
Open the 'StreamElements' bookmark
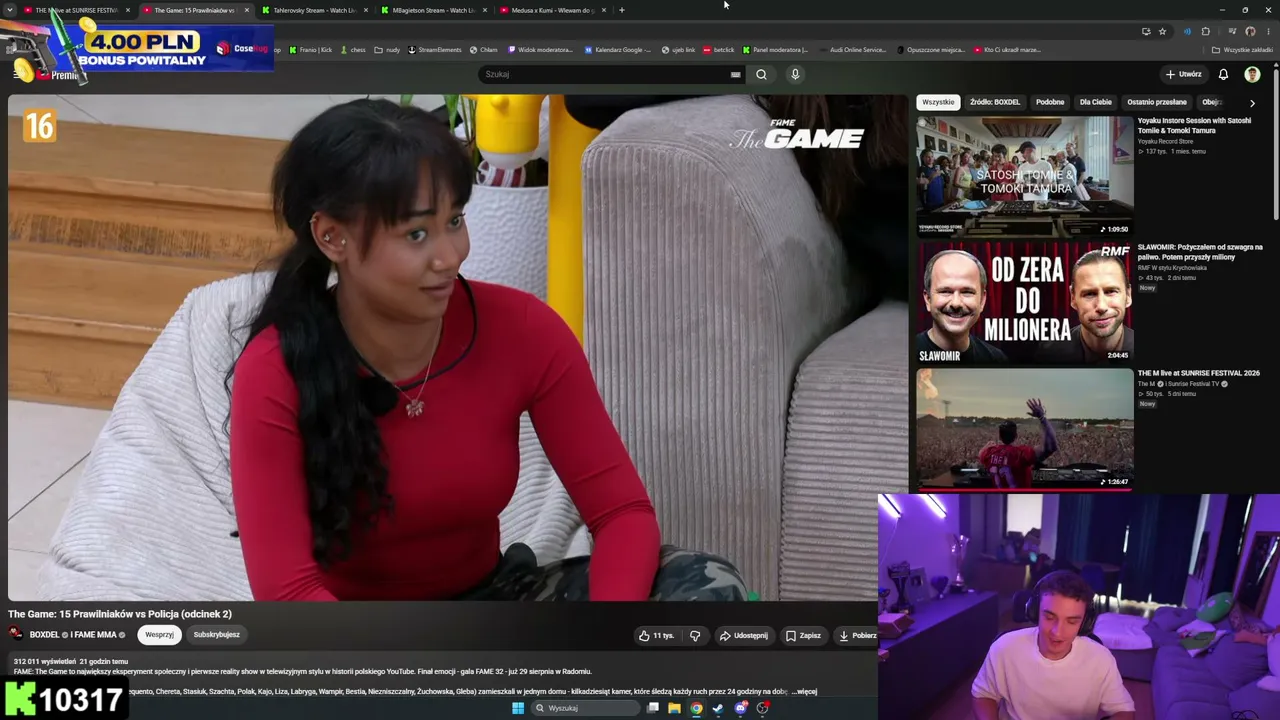point(435,49)
